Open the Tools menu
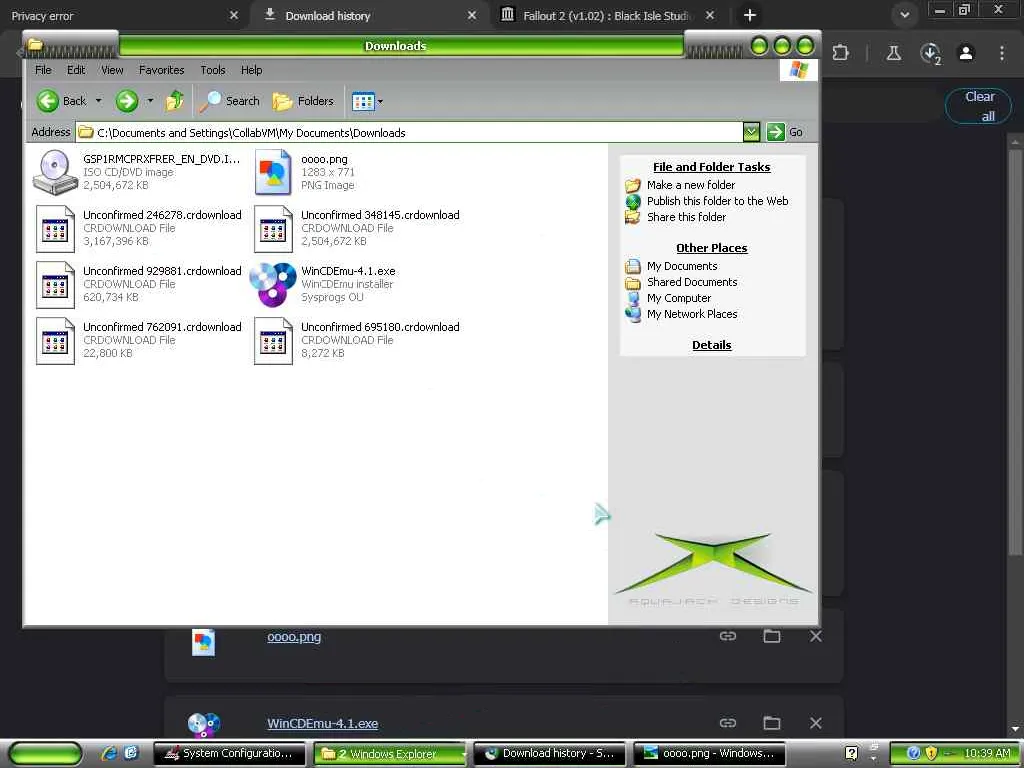The image size is (1024, 768). [x=213, y=70]
